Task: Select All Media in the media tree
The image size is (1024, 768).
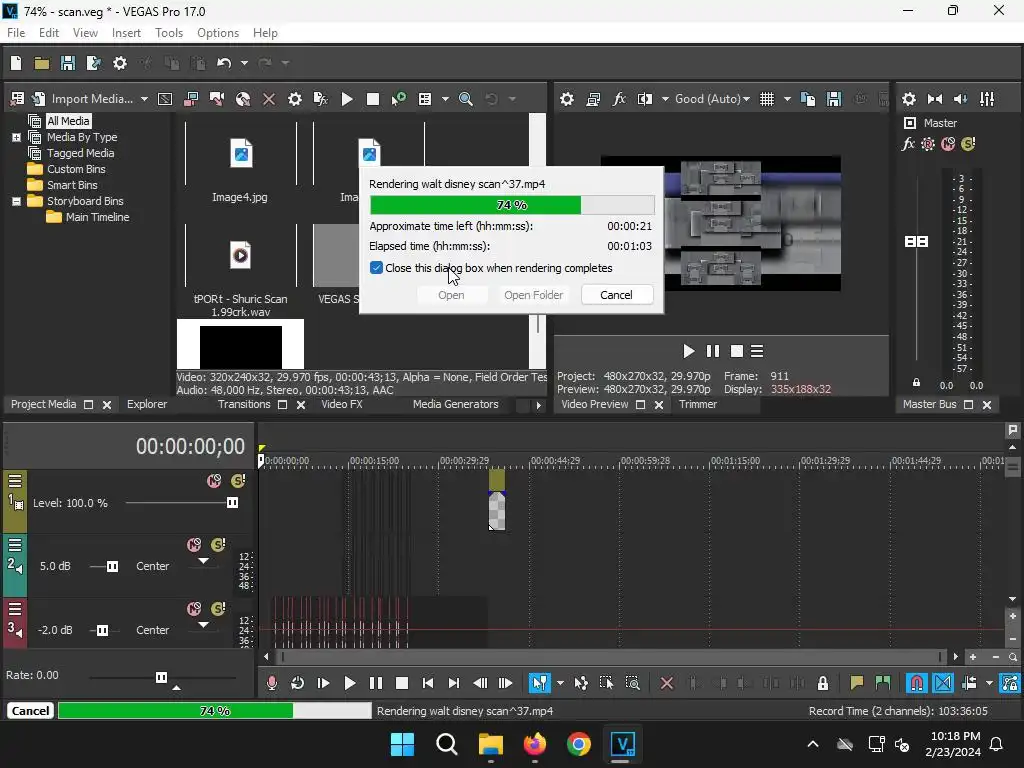Action: click(x=68, y=121)
